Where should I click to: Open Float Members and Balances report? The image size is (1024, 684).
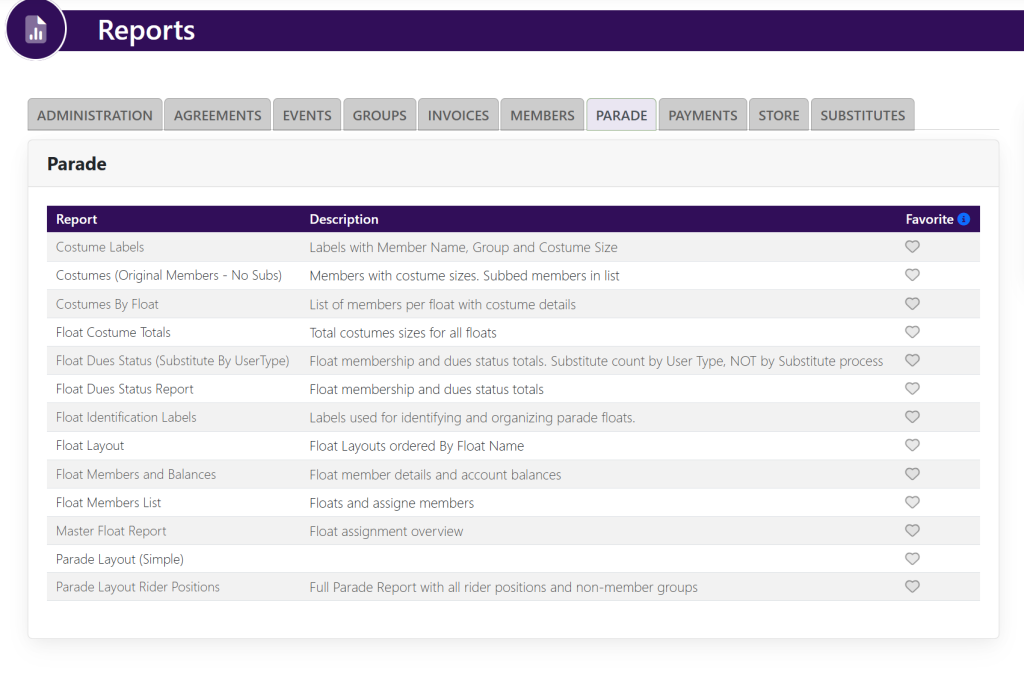pyautogui.click(x=136, y=474)
